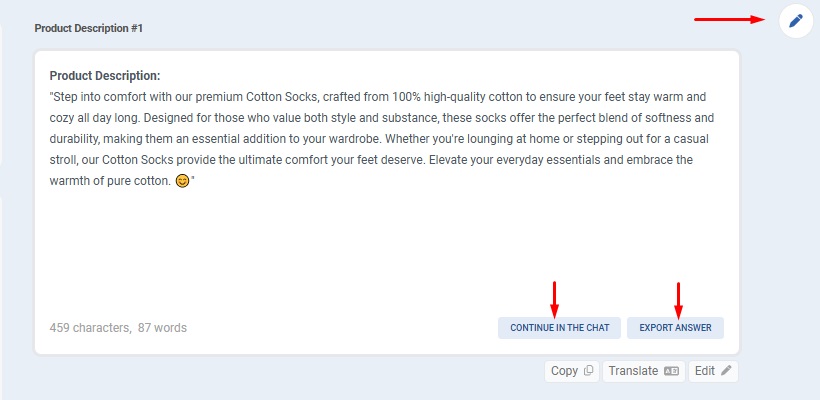Click the red arrow above Export Answer
The height and width of the screenshot is (400, 820).
(678, 297)
